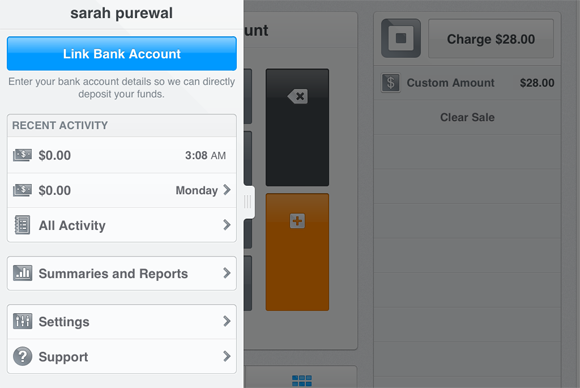The height and width of the screenshot is (388, 580).
Task: Click the Charge $28.00 button
Action: tap(491, 39)
